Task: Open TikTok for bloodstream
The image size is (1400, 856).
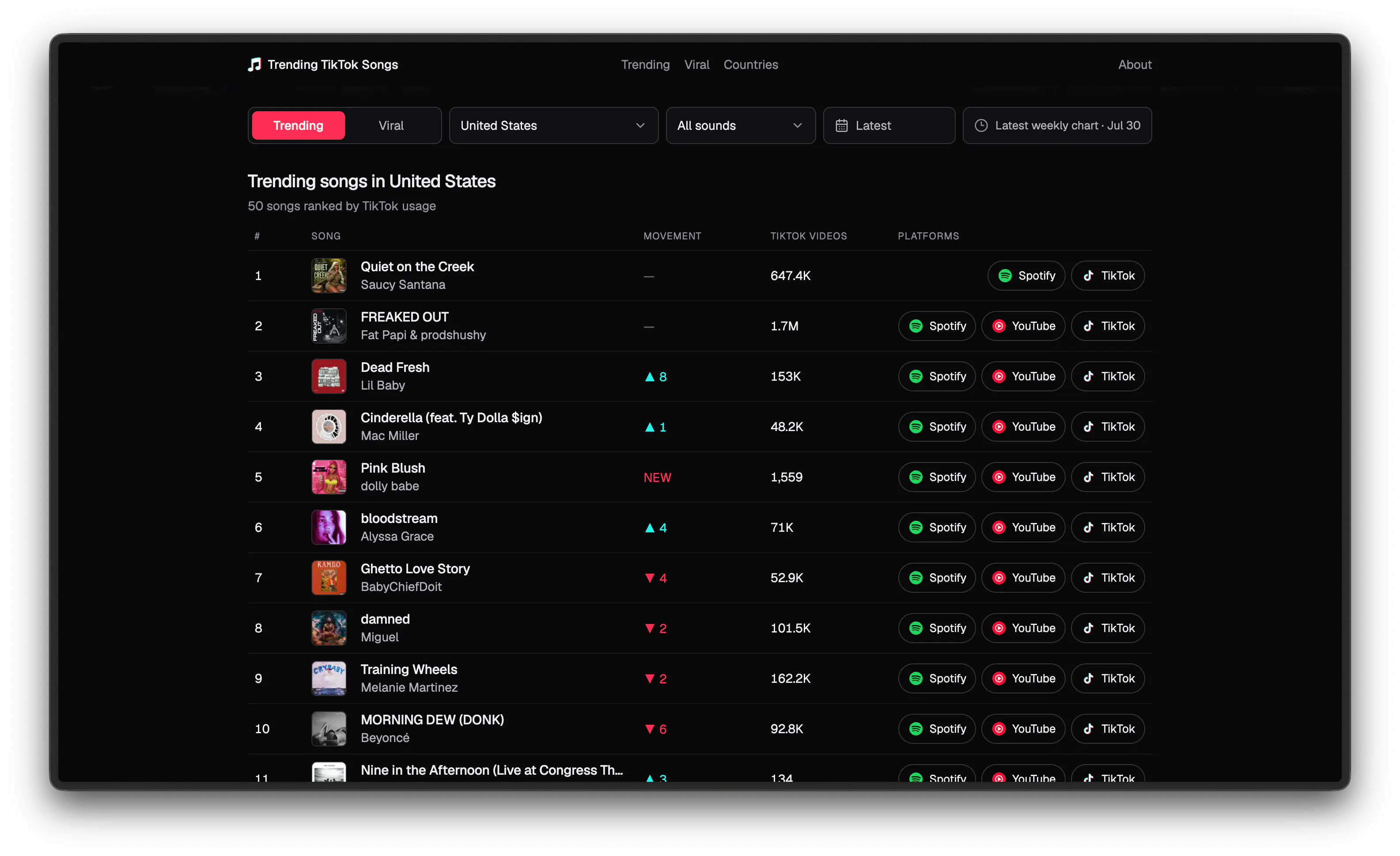Action: pyautogui.click(x=1107, y=527)
